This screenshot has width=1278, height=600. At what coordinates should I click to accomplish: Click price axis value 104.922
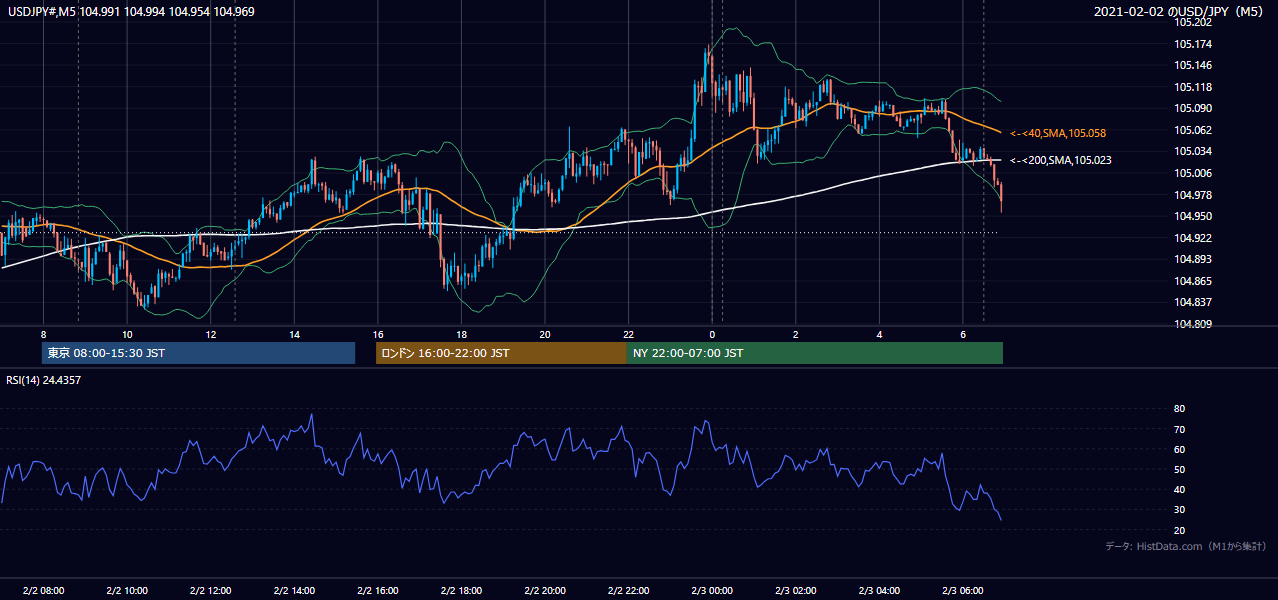tap(1194, 238)
